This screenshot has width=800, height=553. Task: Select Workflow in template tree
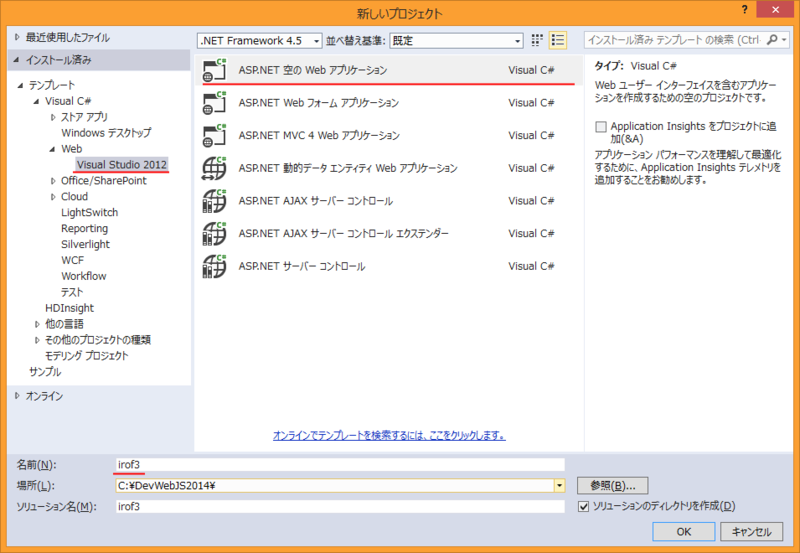coord(84,276)
